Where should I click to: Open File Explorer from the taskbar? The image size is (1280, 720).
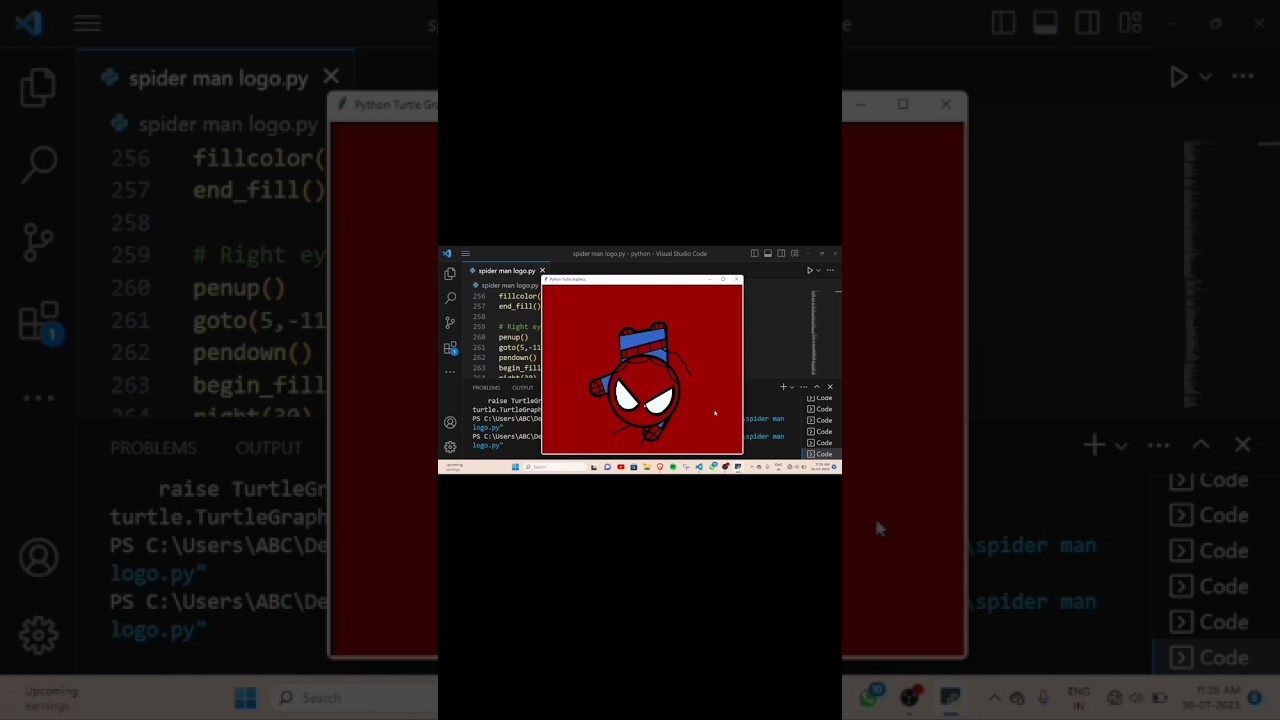click(647, 467)
